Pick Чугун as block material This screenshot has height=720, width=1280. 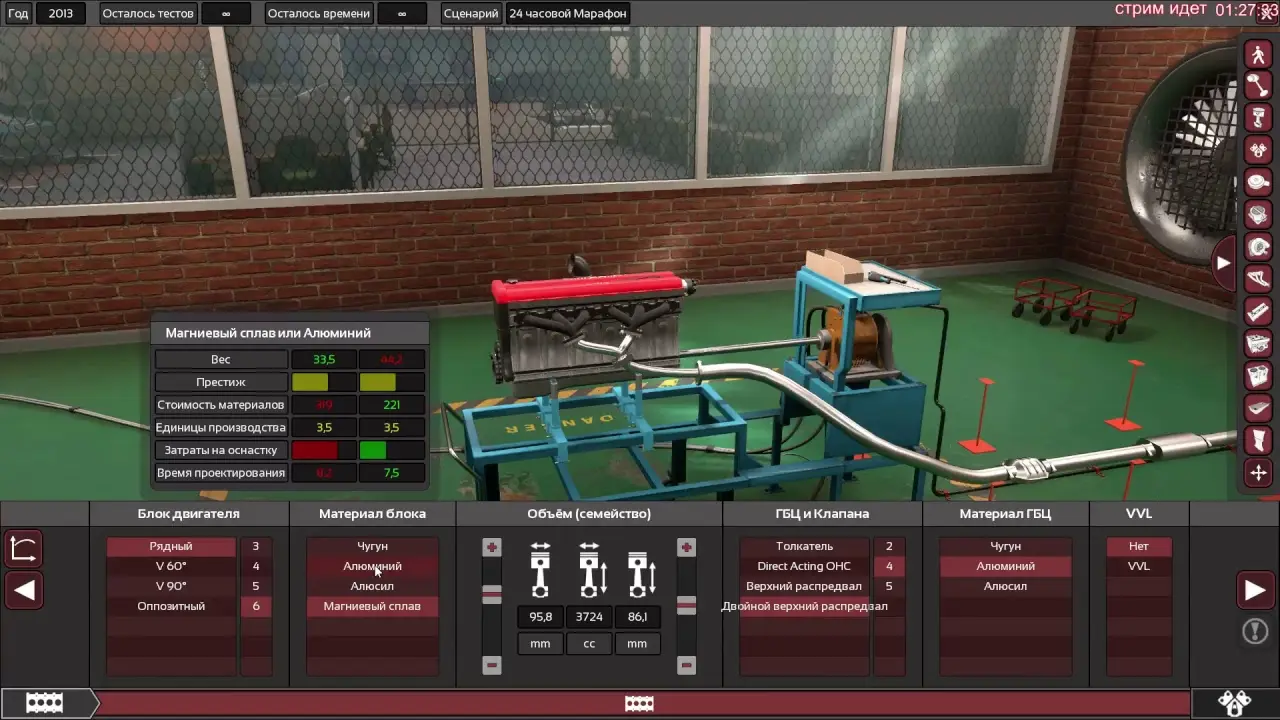coord(372,546)
